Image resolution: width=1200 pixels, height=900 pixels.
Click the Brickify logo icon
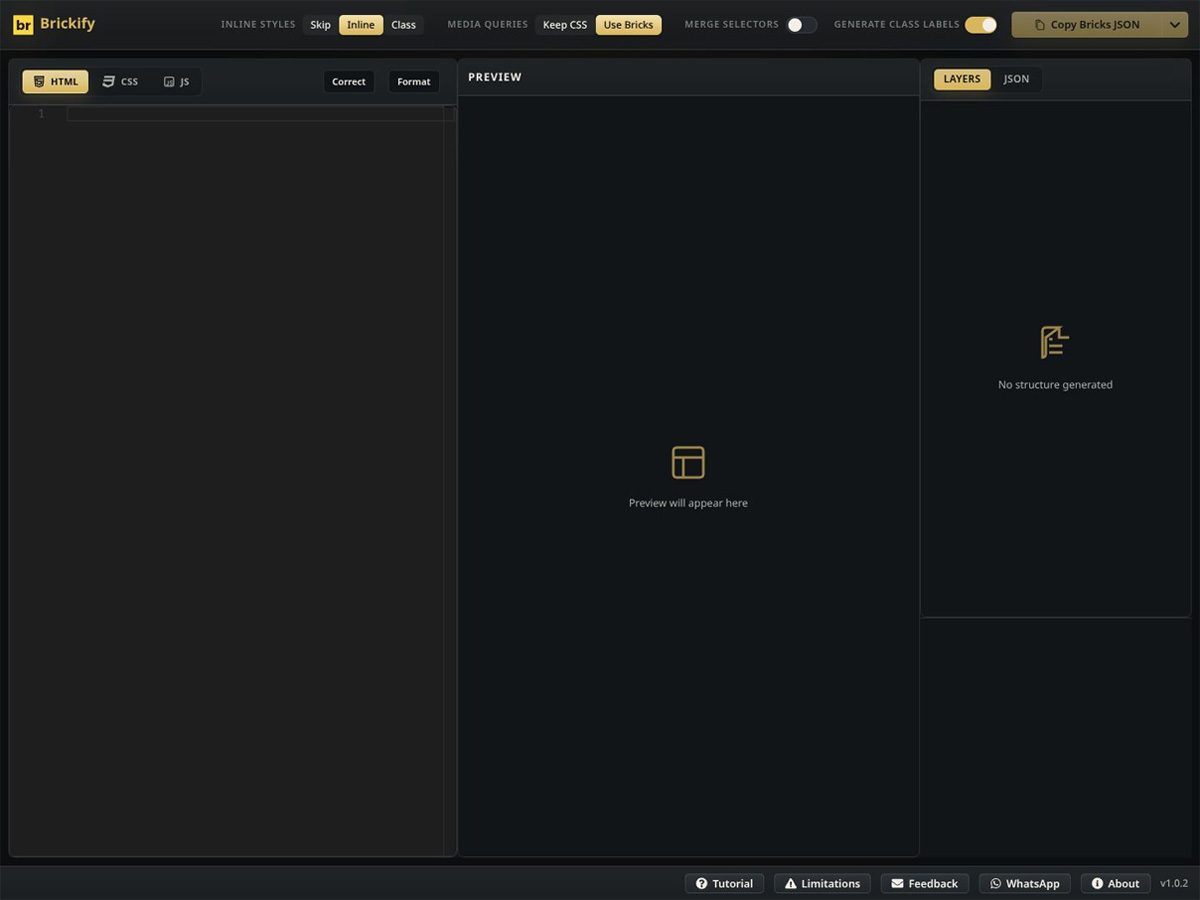click(23, 25)
